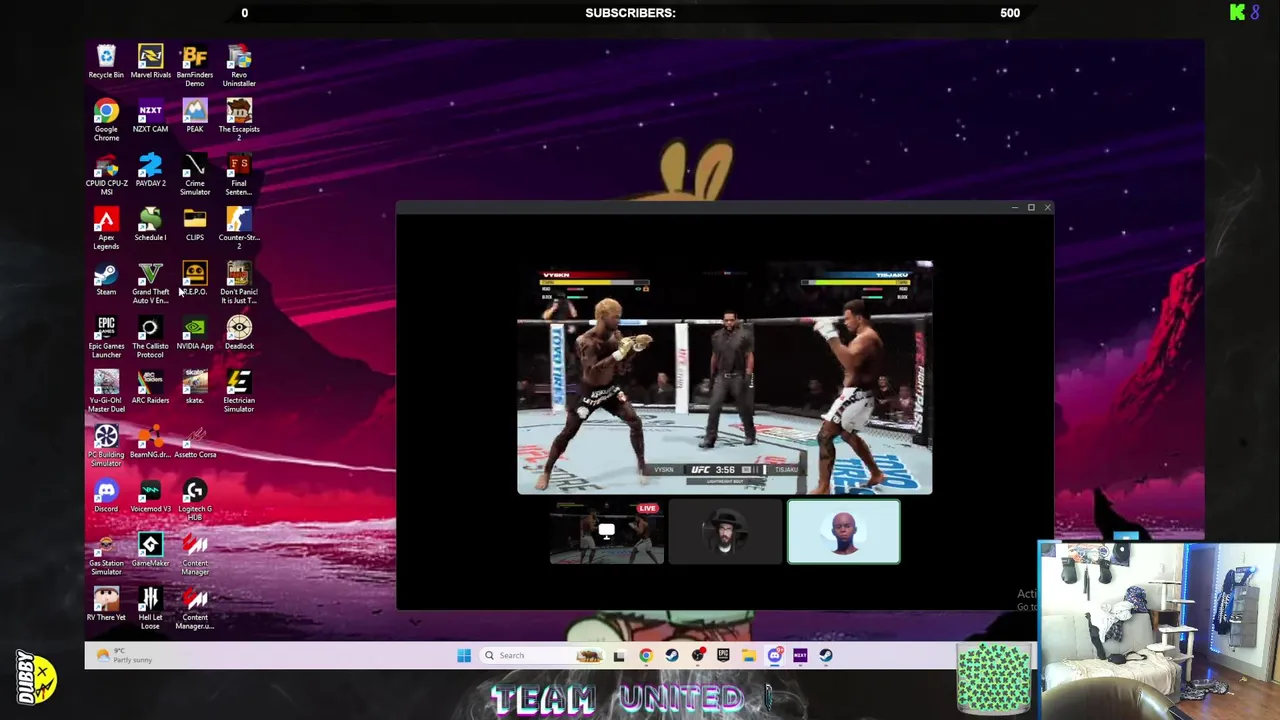Launch Deadlock desktop shortcut
Image resolution: width=1280 pixels, height=720 pixels.
pyautogui.click(x=239, y=333)
